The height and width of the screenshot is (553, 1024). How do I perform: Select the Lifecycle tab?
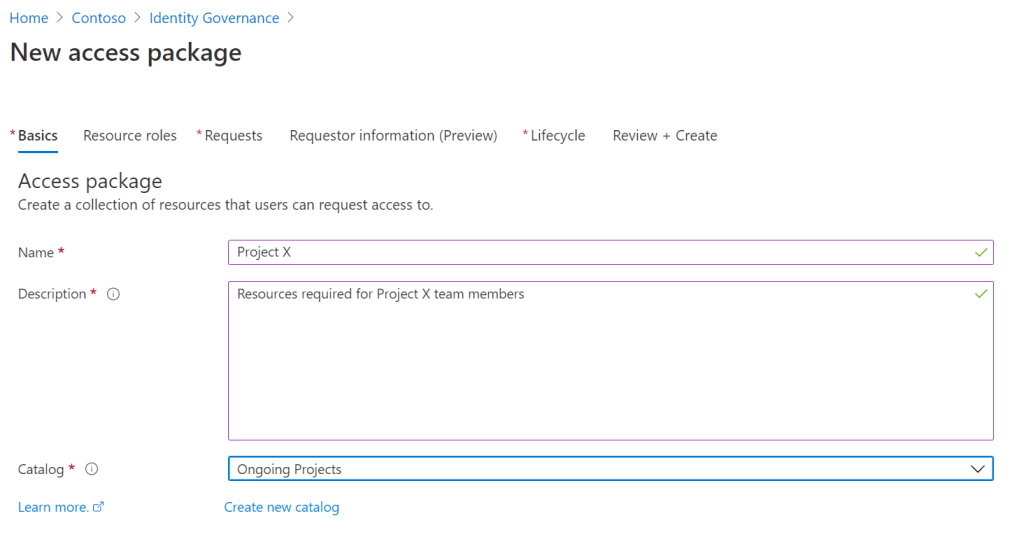557,136
